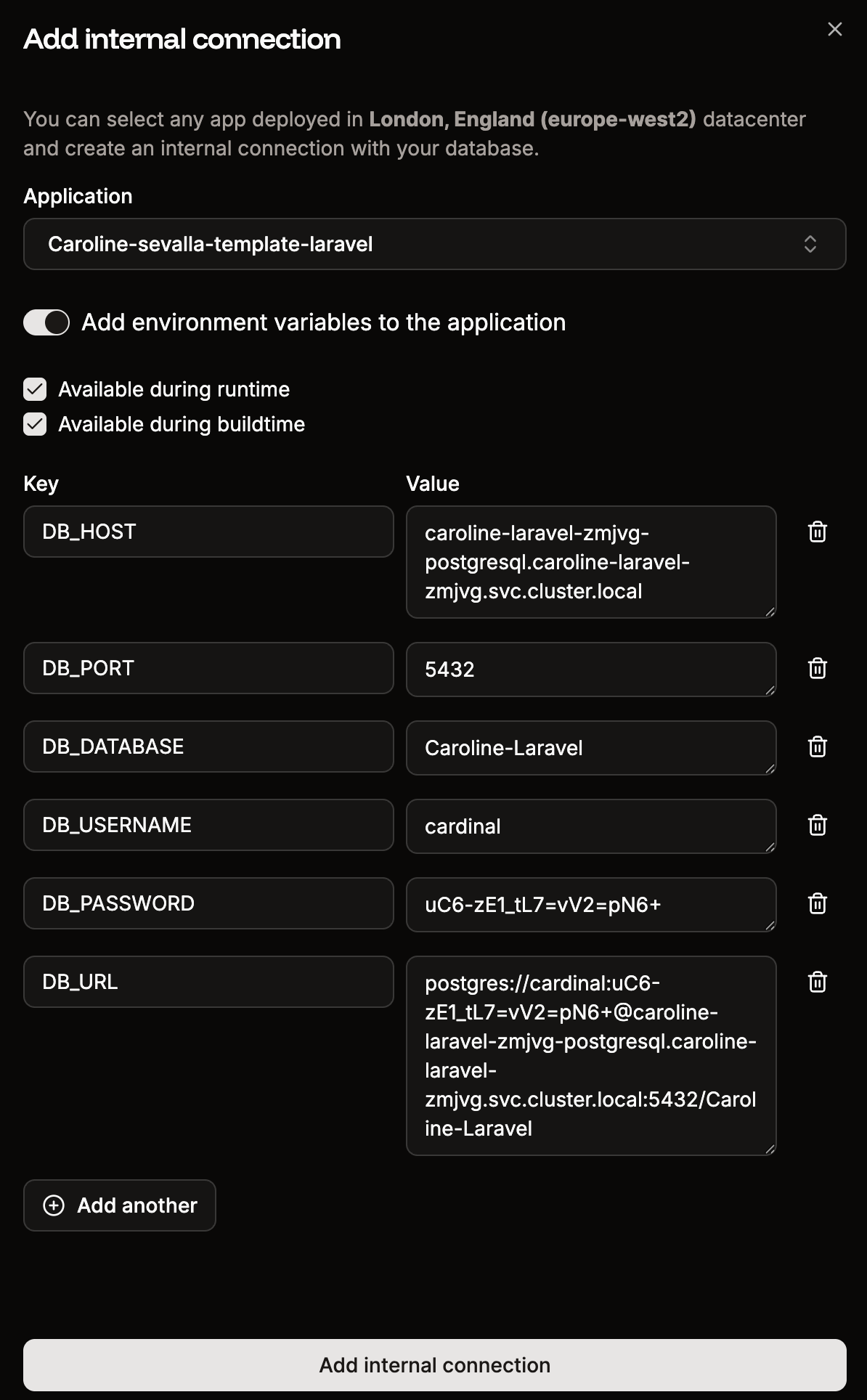Viewport: 867px width, 1400px height.
Task: Click the Add another button
Action: pyautogui.click(x=119, y=1205)
